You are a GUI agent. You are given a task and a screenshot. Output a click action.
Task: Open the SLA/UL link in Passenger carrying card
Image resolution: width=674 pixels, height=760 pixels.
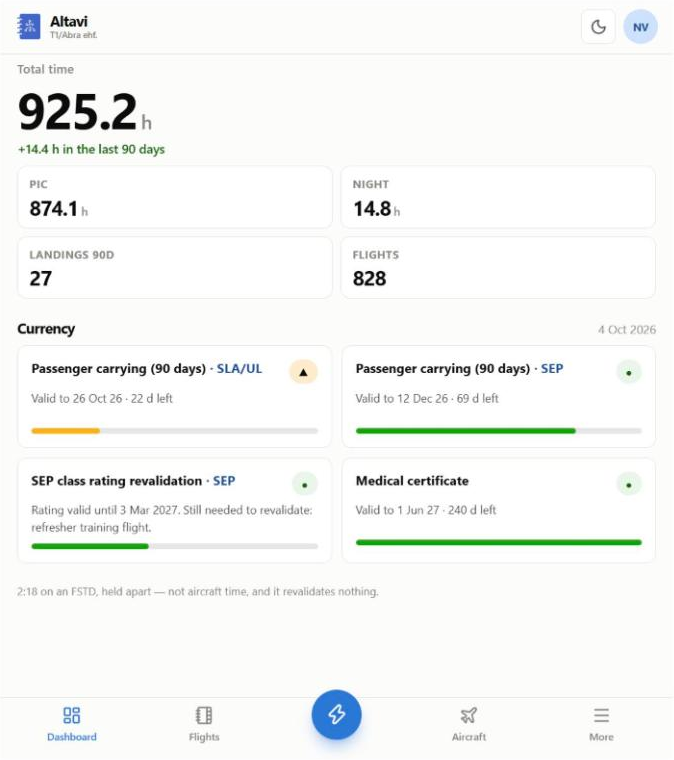[239, 369]
